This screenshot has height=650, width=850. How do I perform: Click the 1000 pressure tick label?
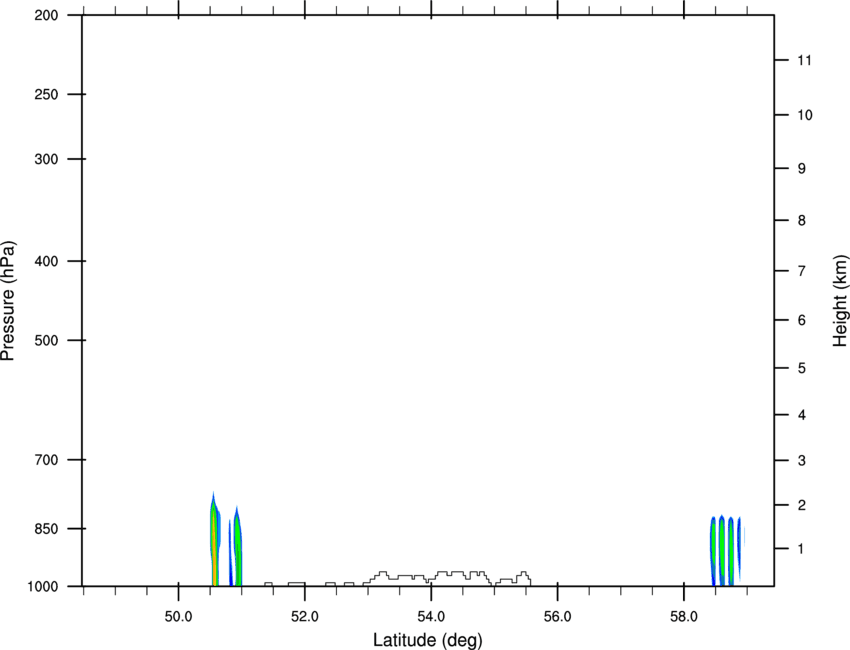tap(43, 587)
